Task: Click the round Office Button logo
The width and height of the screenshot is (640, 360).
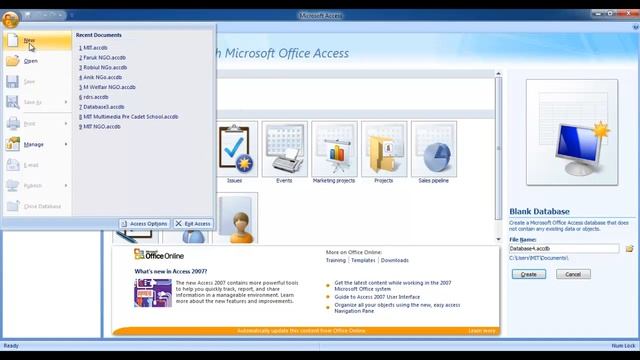Action: click(10, 19)
